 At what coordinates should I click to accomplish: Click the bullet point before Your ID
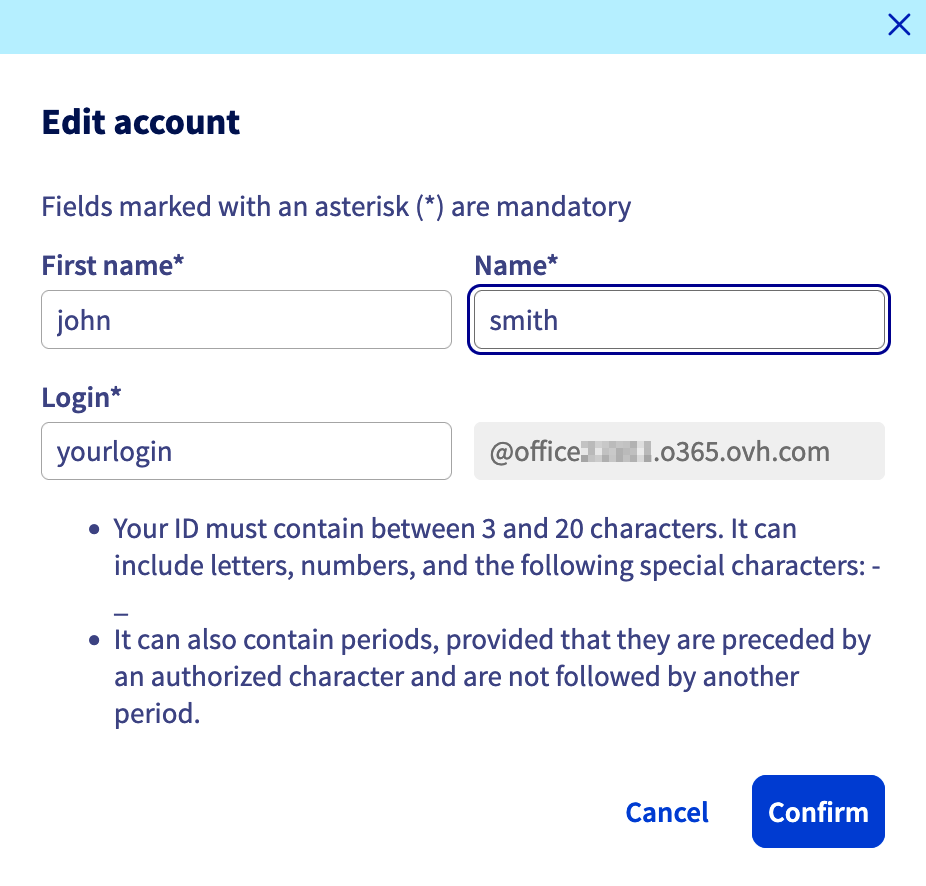pos(94,530)
